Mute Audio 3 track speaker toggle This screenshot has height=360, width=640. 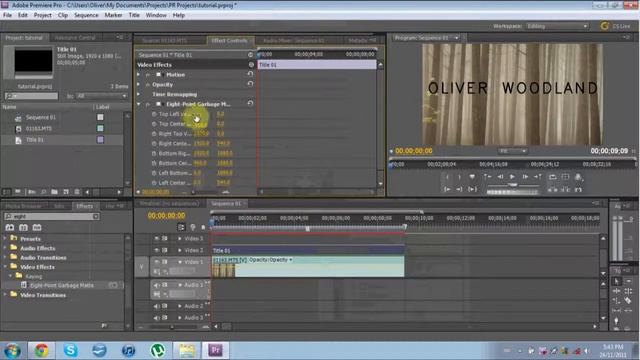(156, 317)
